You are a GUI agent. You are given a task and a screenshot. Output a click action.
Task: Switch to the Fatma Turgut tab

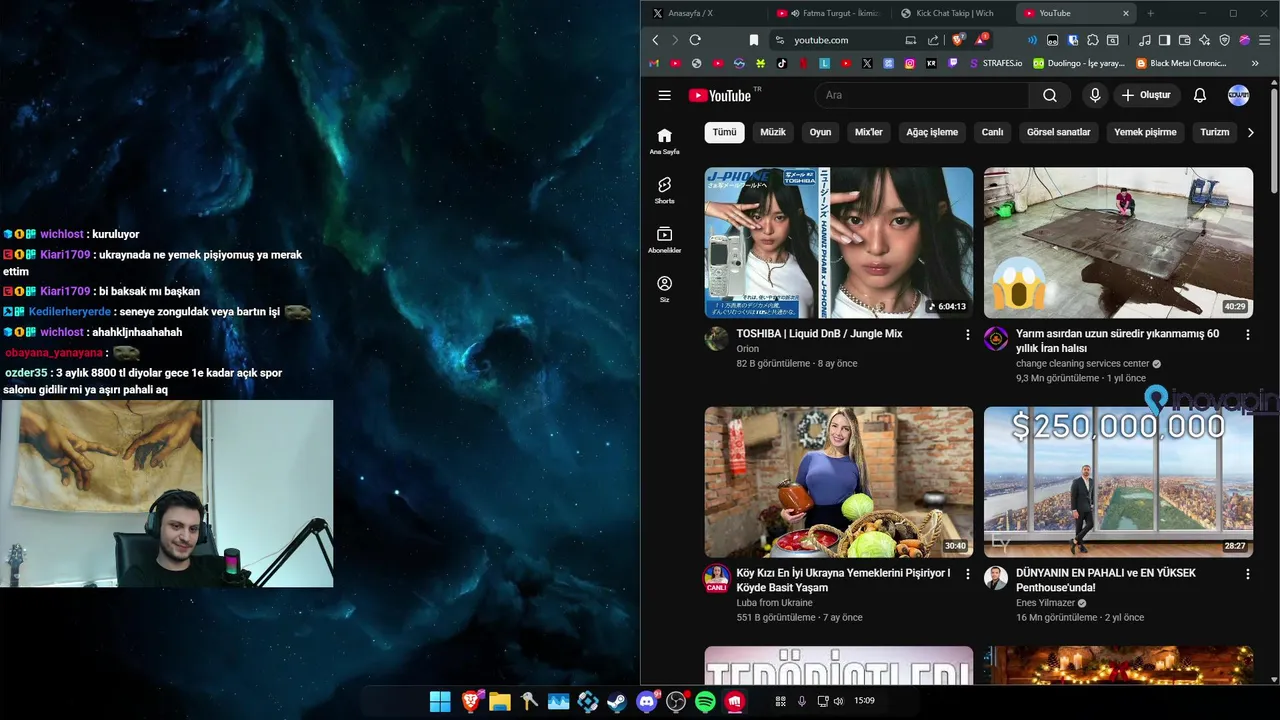click(830, 13)
